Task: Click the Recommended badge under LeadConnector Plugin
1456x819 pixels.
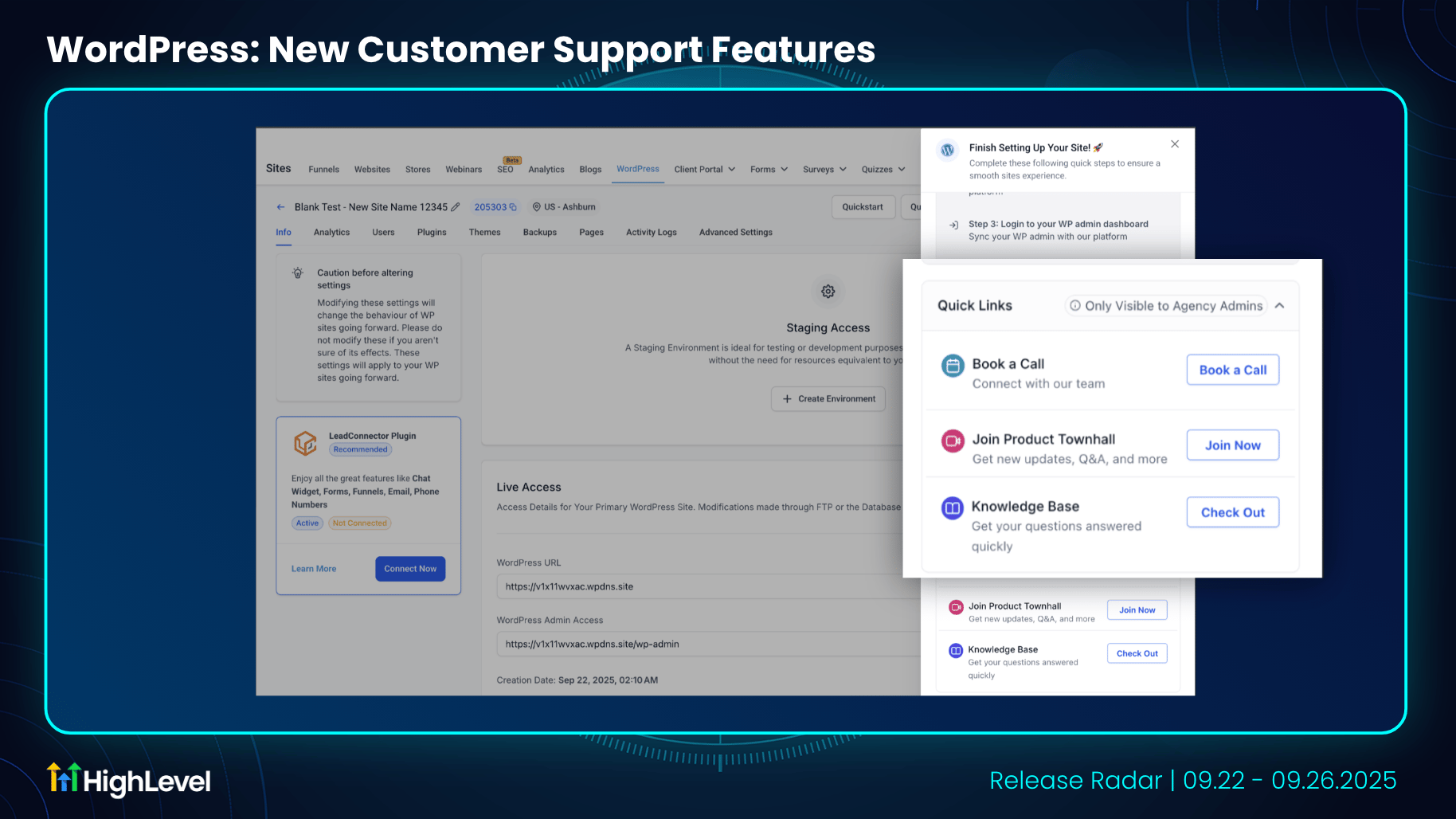Action: (x=361, y=450)
